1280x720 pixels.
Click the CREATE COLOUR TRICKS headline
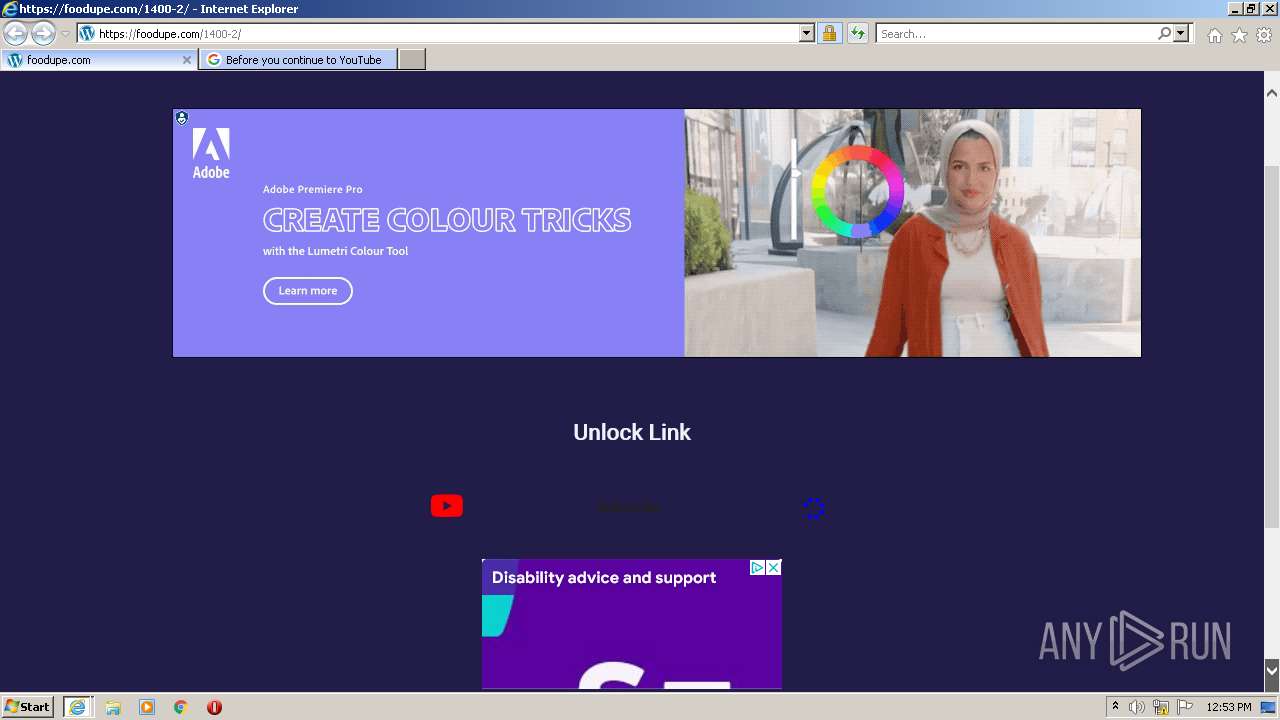click(447, 220)
